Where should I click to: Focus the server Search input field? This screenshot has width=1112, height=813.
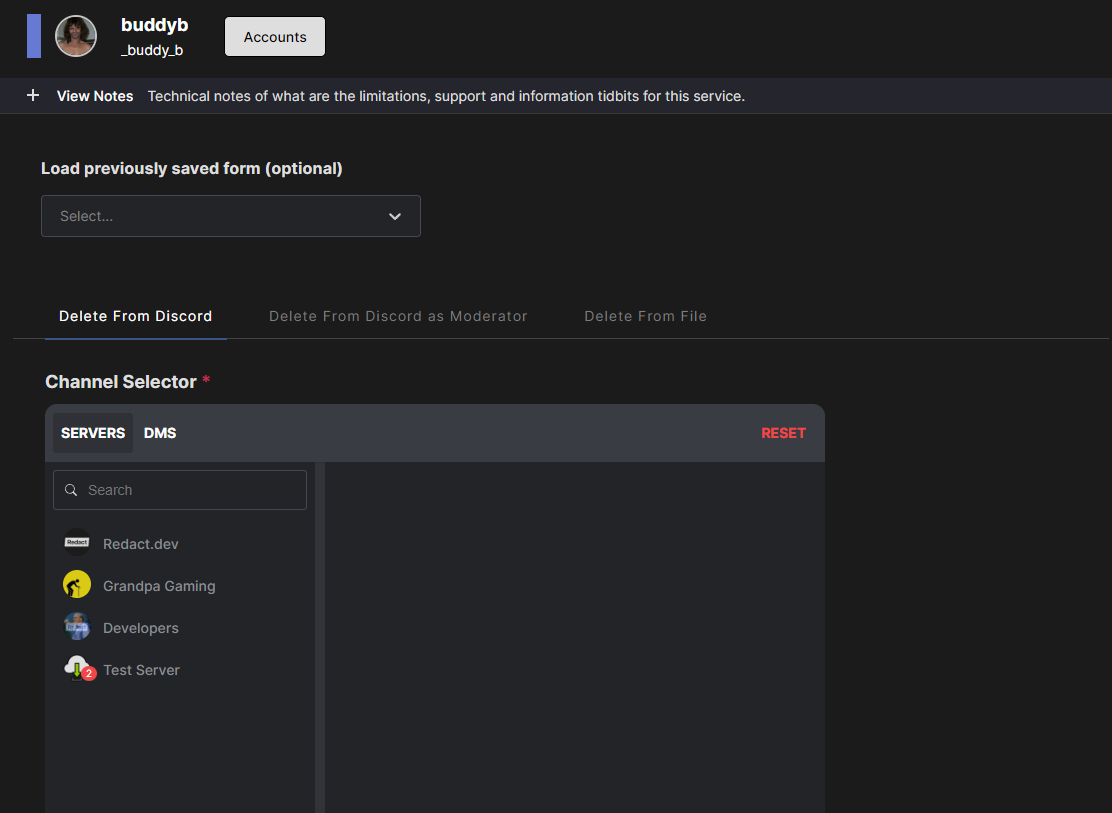tap(180, 490)
